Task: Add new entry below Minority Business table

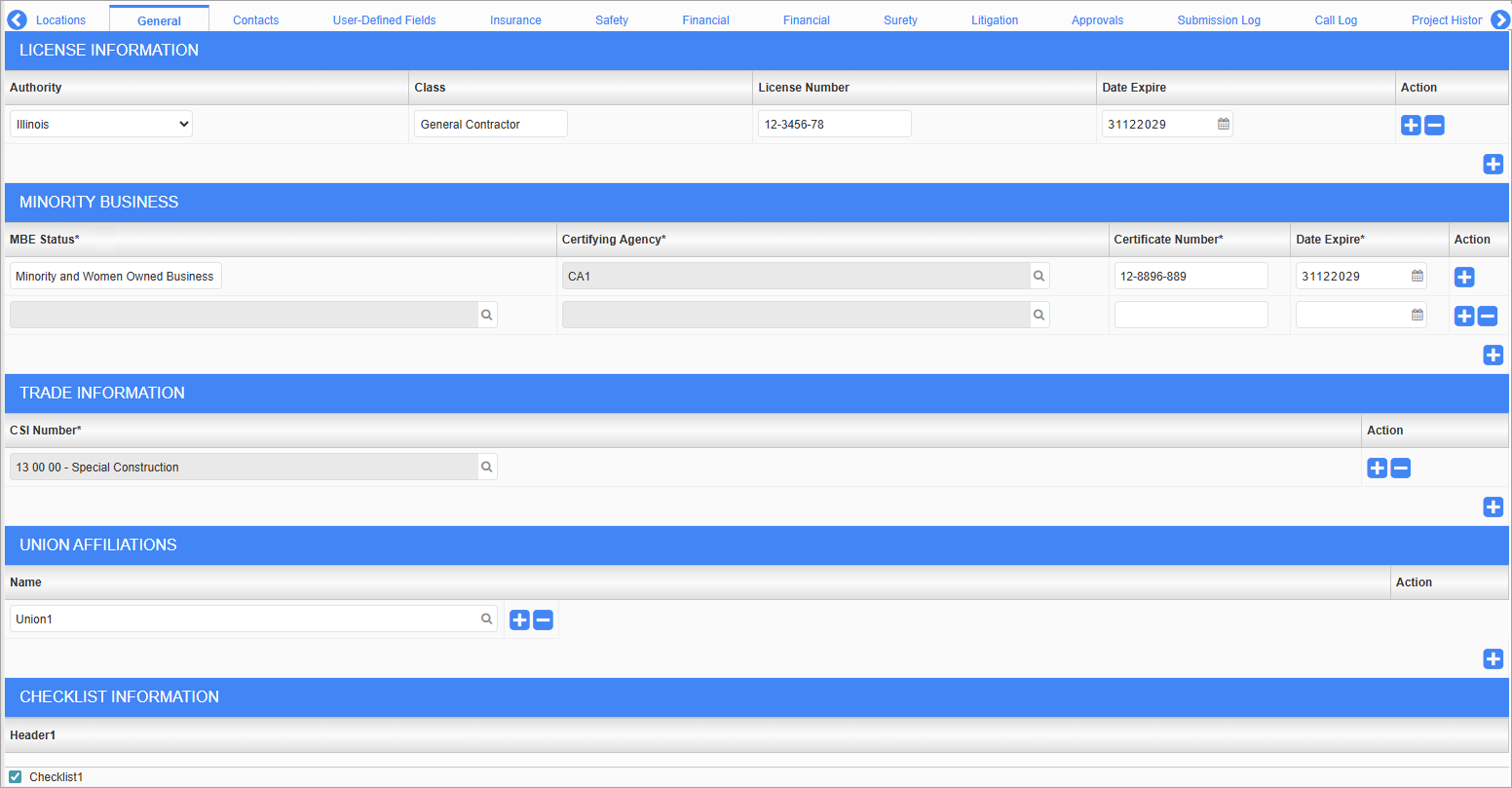Action: (1493, 355)
